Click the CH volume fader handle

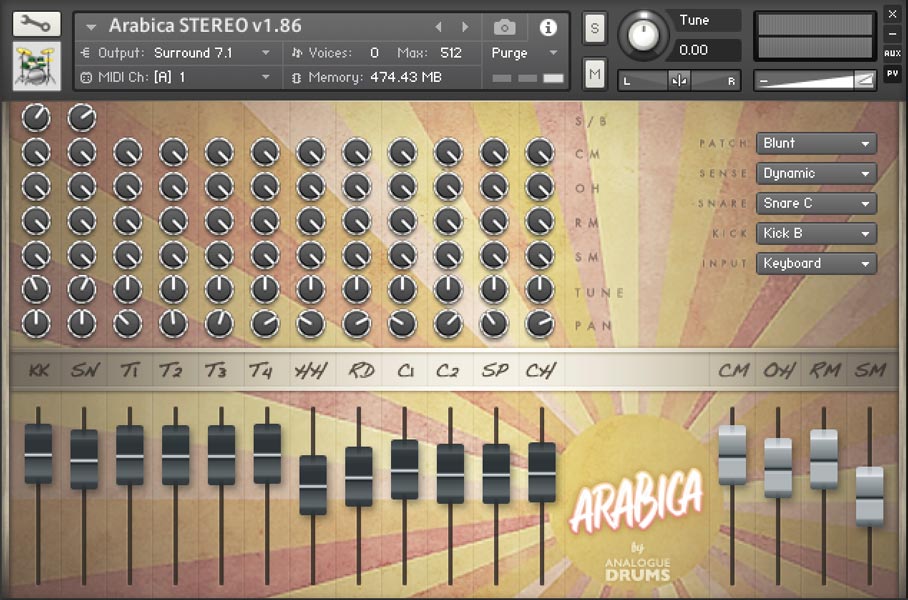542,473
